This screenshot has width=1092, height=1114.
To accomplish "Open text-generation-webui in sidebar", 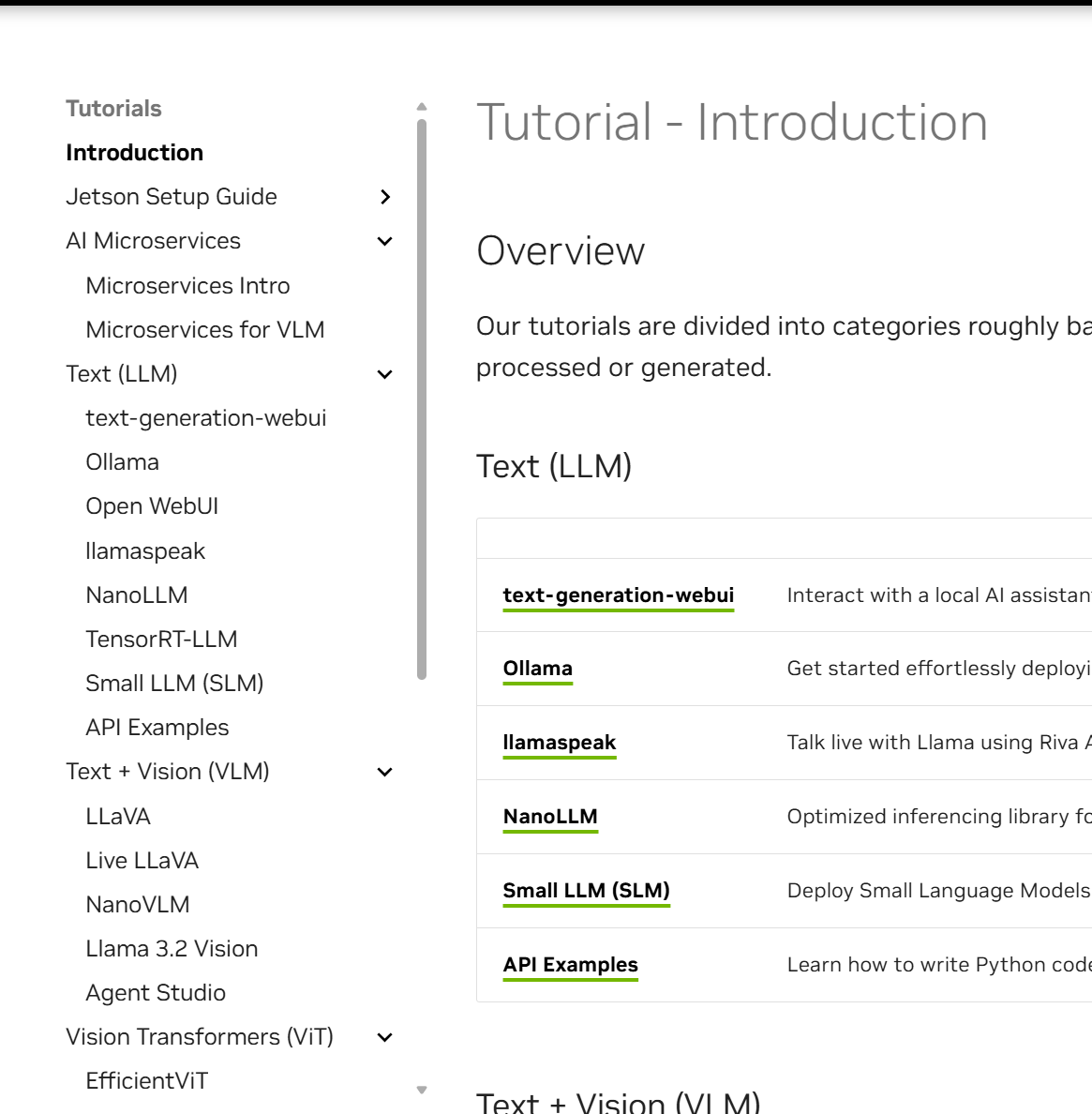I will click(x=206, y=418).
